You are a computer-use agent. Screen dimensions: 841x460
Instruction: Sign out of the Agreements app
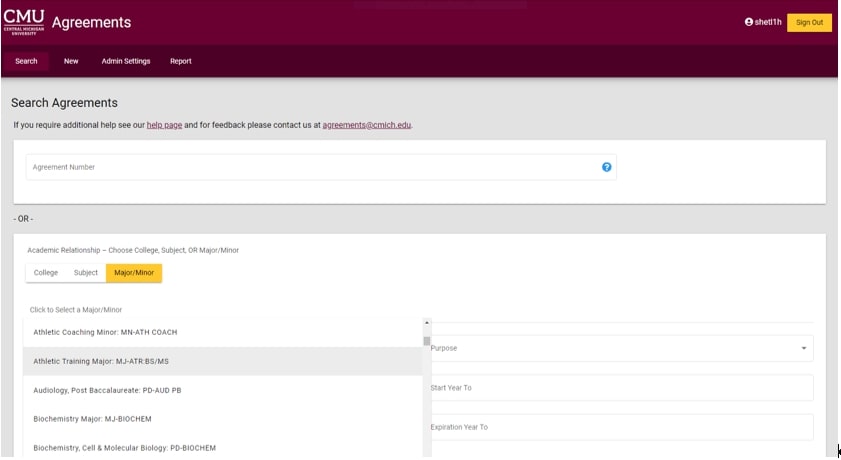click(809, 23)
